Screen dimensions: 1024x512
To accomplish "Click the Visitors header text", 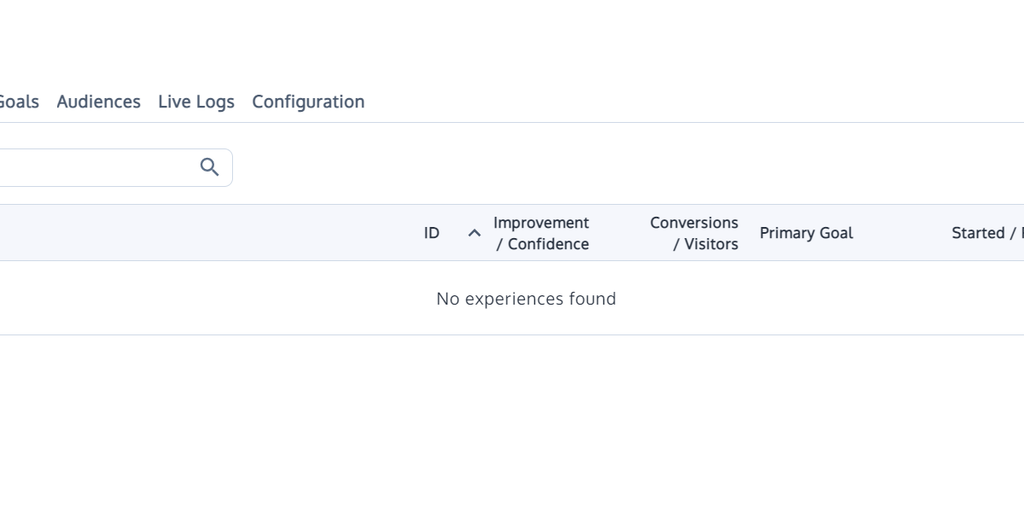I will tap(711, 244).
